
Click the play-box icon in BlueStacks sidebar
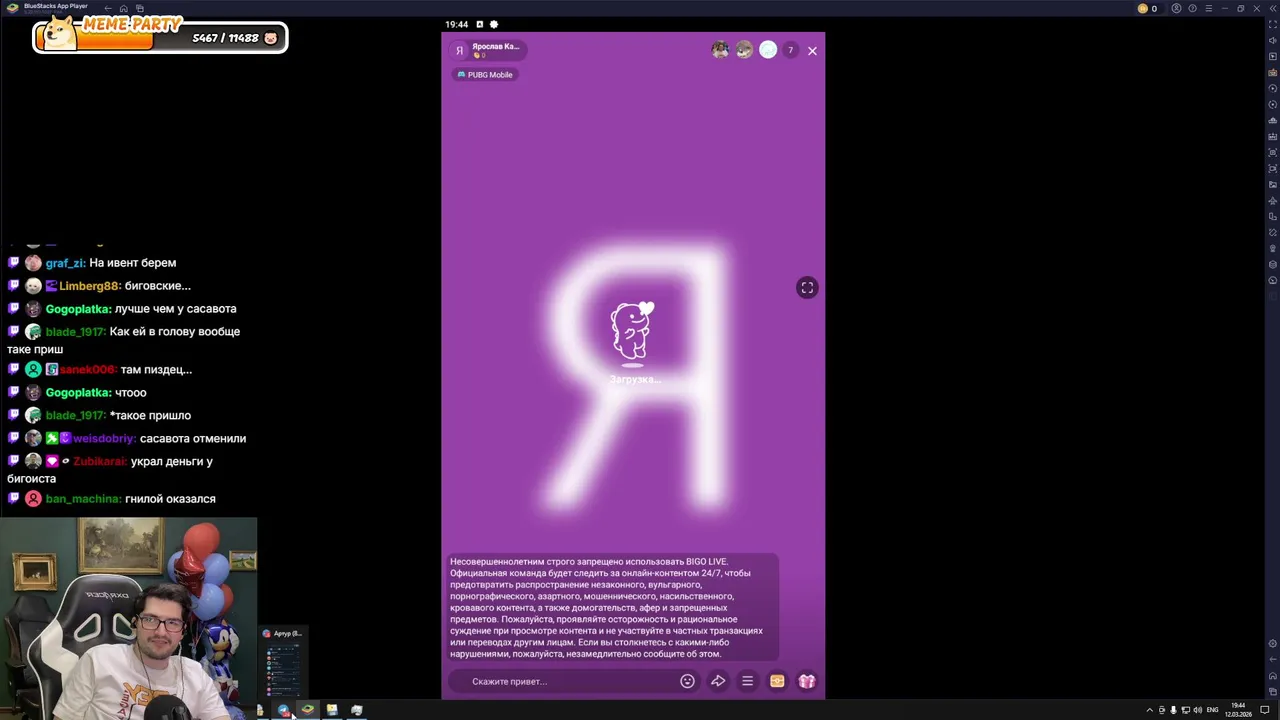[x=1273, y=56]
